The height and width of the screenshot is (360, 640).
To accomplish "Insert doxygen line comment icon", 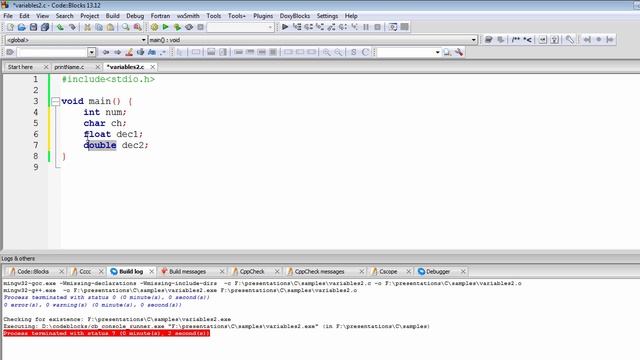I will [528, 40].
